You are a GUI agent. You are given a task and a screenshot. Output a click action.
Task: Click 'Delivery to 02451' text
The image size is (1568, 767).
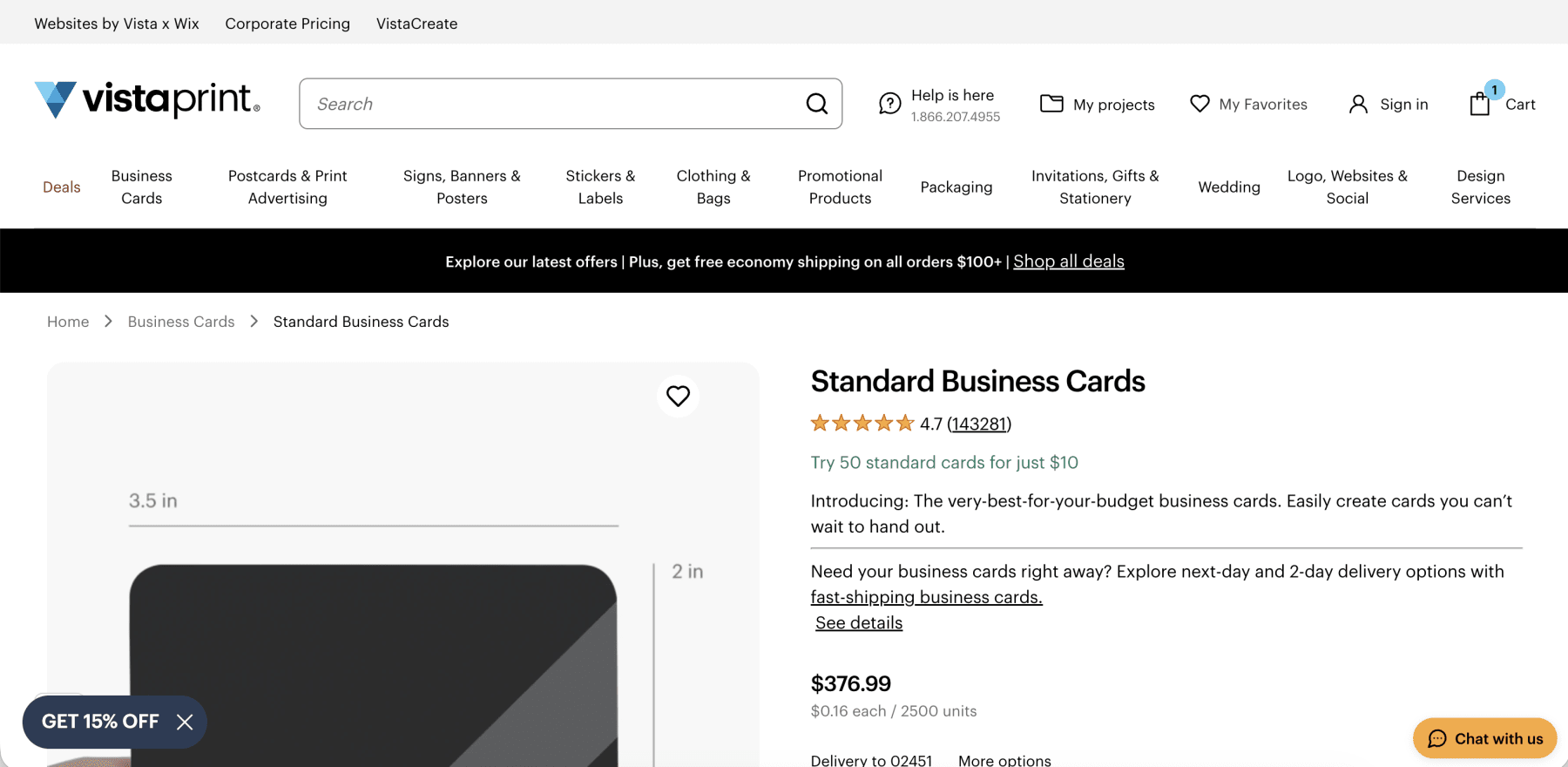[871, 761]
